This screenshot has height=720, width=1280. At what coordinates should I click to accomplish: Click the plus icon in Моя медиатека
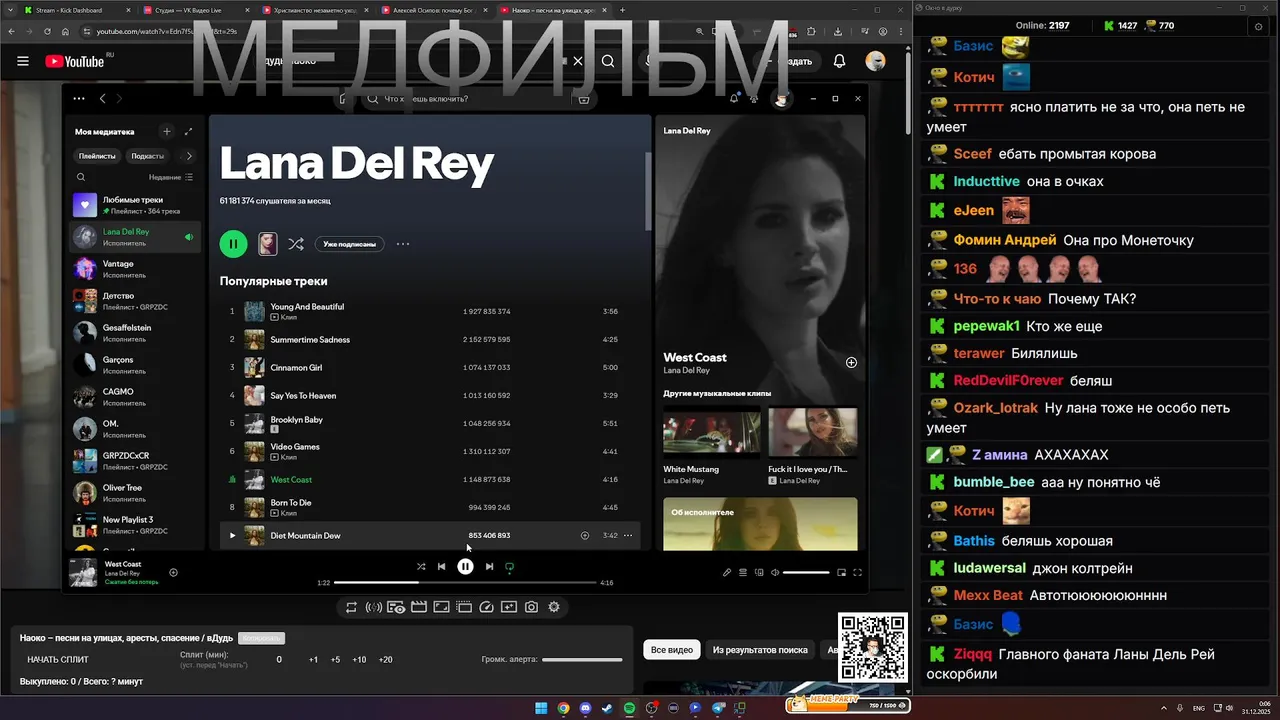(x=167, y=131)
